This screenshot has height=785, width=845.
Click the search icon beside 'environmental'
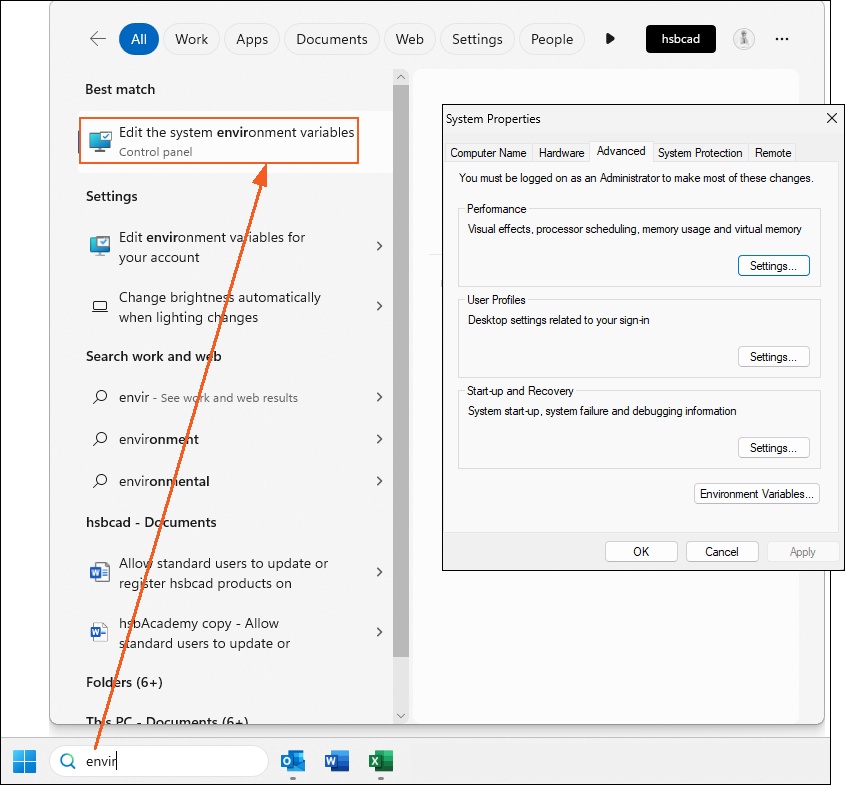[100, 481]
